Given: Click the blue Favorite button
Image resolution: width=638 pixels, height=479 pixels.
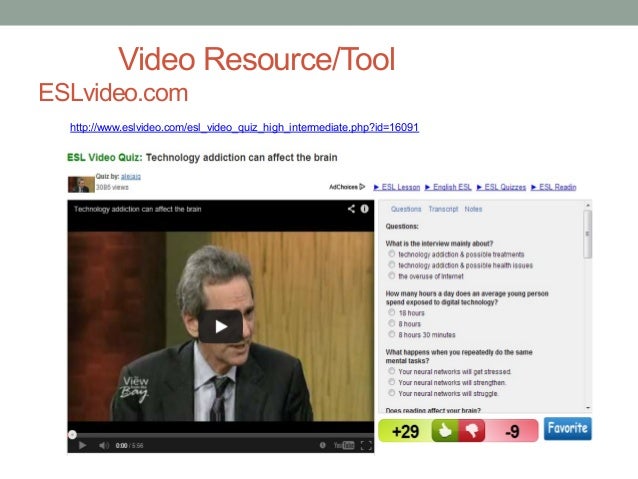Looking at the screenshot, I should pyautogui.click(x=568, y=429).
